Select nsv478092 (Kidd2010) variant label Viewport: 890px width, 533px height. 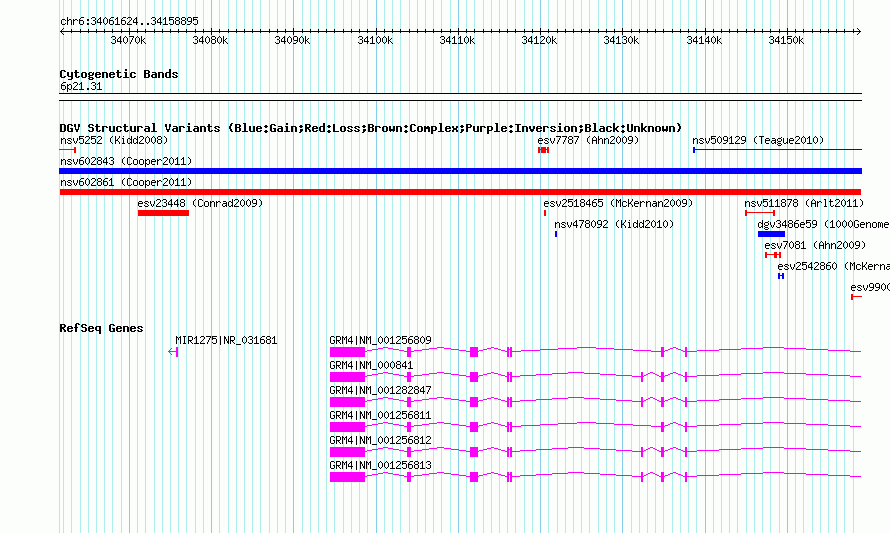coord(614,224)
